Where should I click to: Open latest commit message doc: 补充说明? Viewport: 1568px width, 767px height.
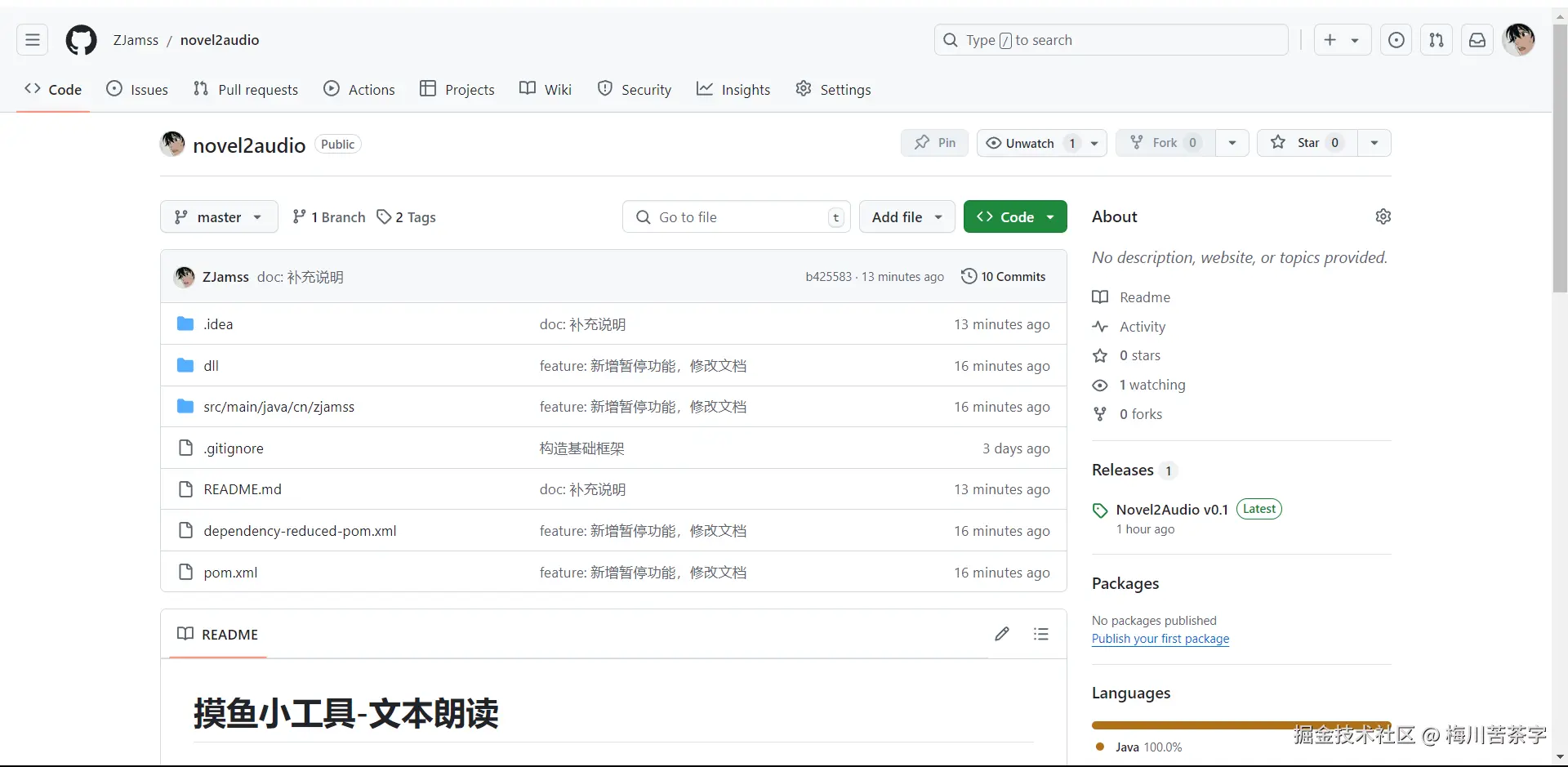pyautogui.click(x=300, y=277)
